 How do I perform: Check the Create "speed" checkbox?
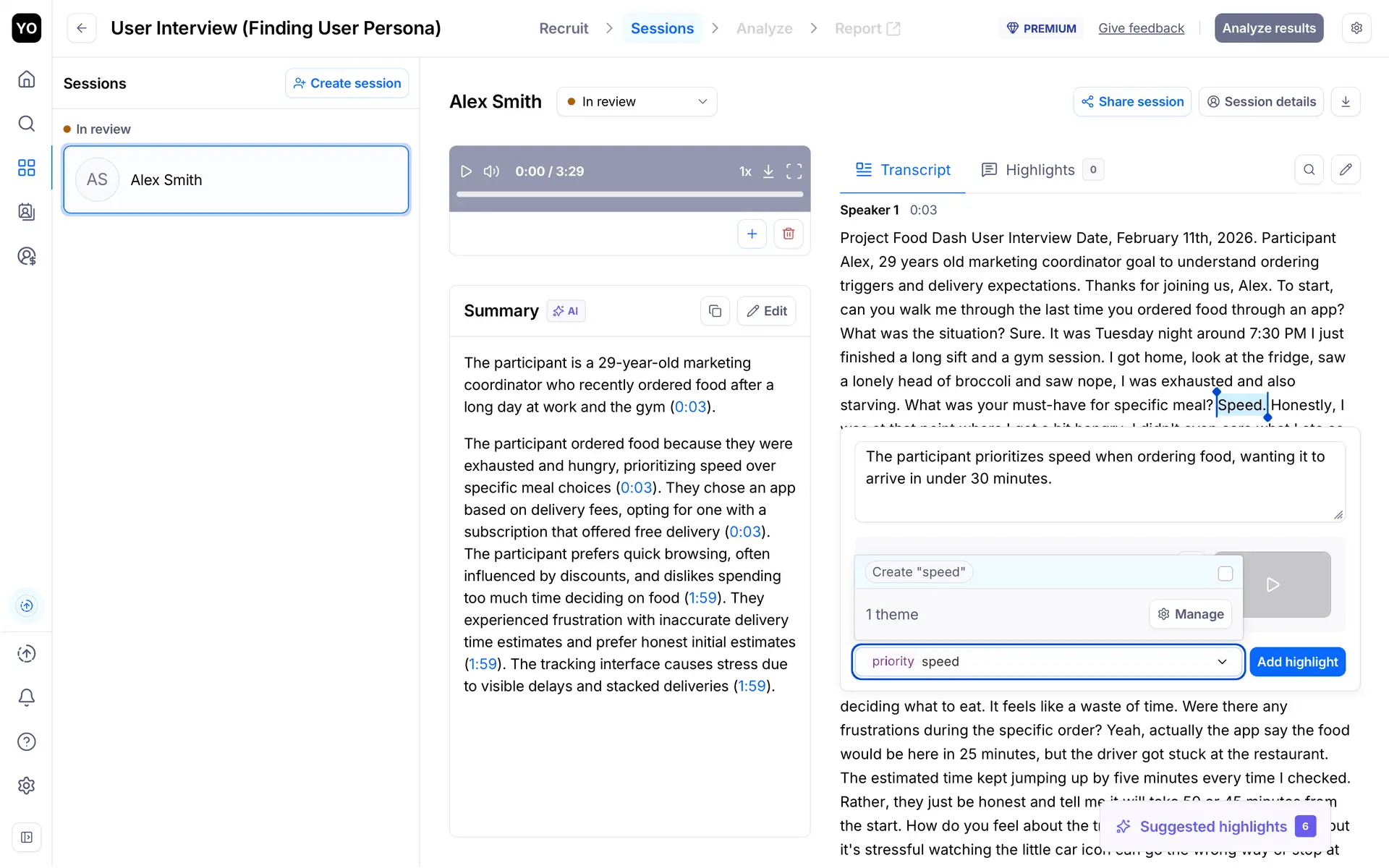coord(1225,574)
